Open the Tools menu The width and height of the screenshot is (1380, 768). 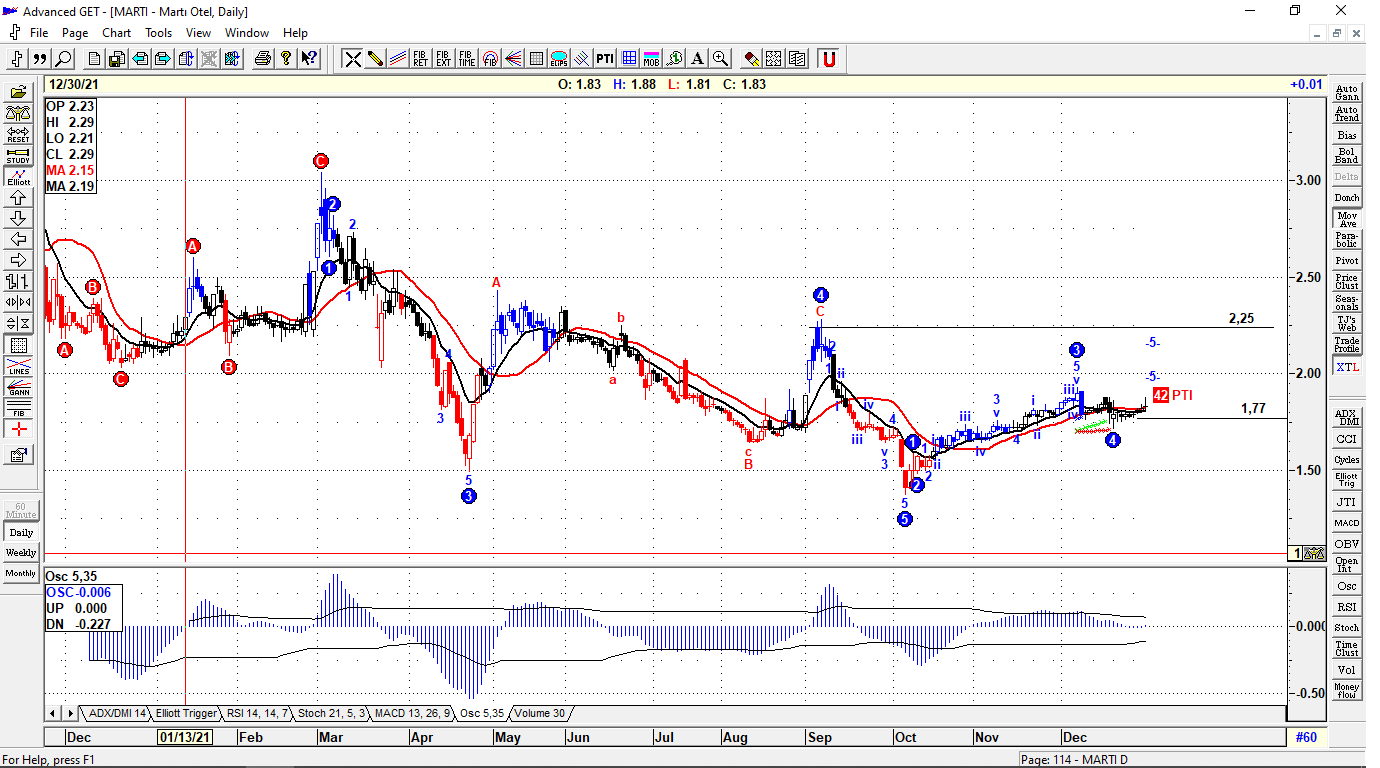point(158,33)
